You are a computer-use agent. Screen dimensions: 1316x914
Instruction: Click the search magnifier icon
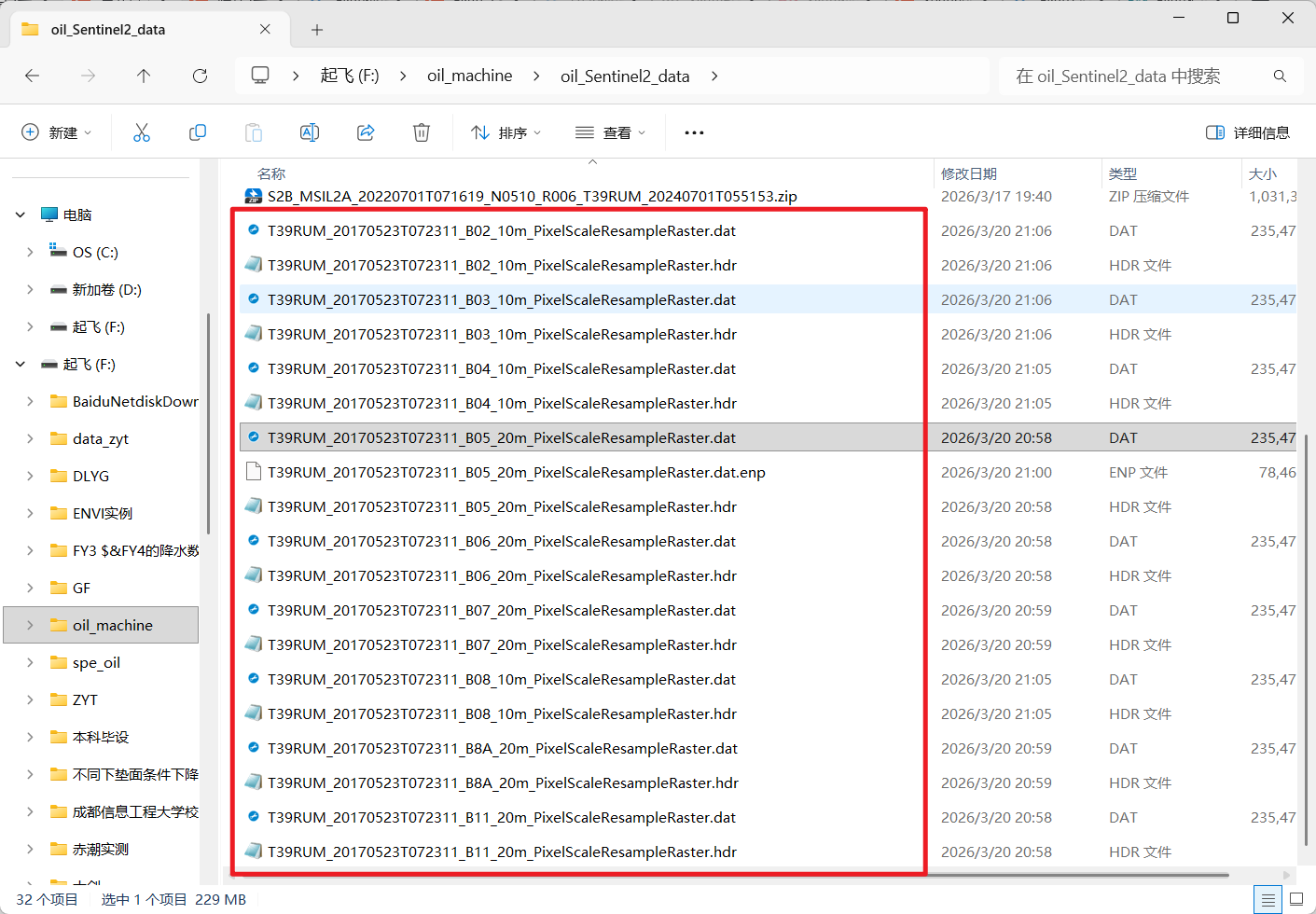1280,76
